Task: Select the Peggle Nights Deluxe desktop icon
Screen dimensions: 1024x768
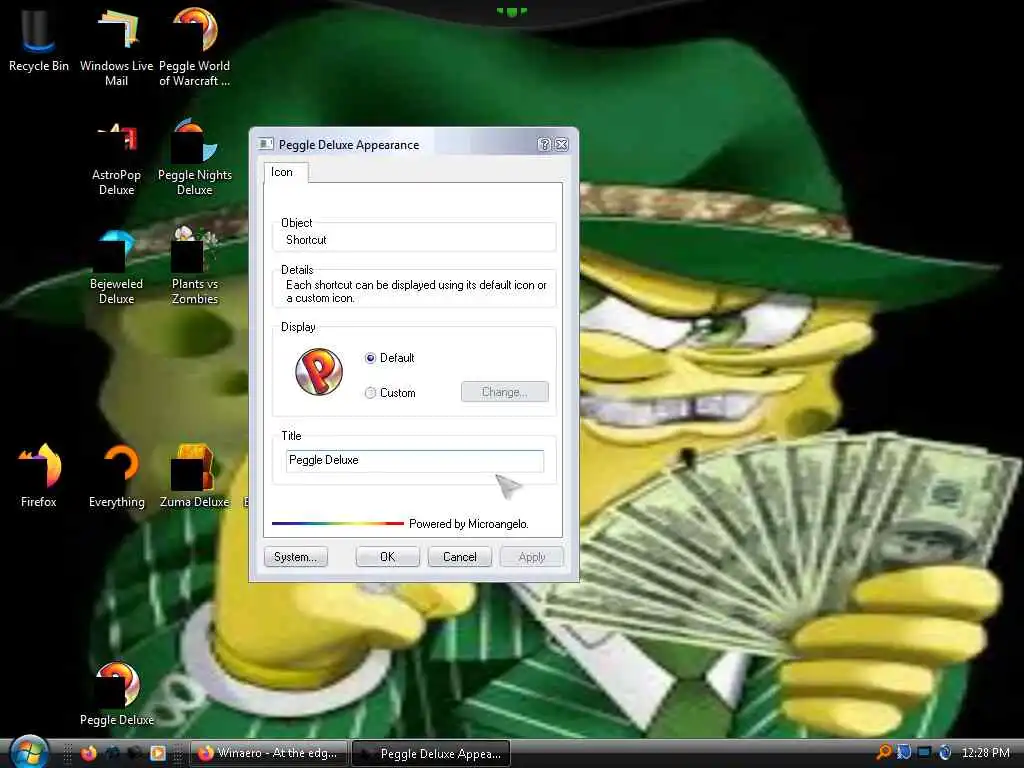Action: [x=195, y=157]
